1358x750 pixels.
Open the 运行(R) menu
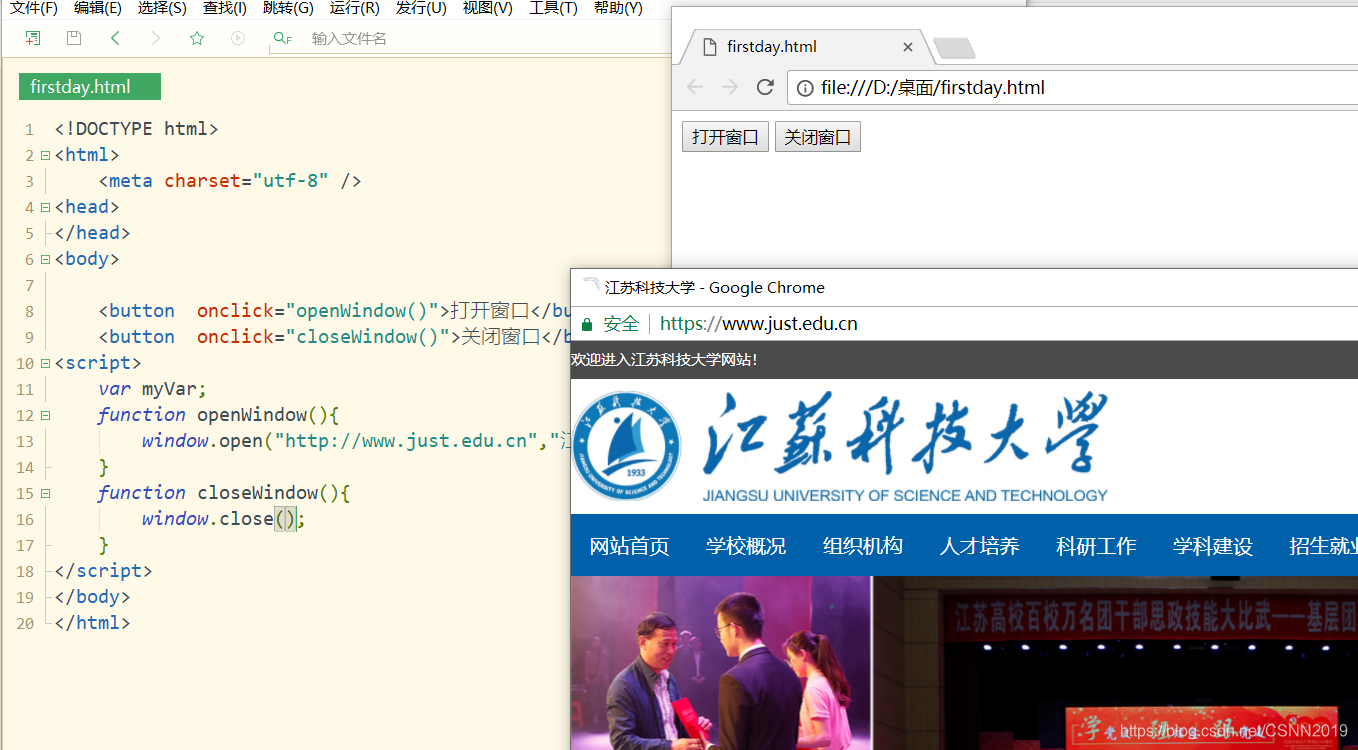pos(354,8)
